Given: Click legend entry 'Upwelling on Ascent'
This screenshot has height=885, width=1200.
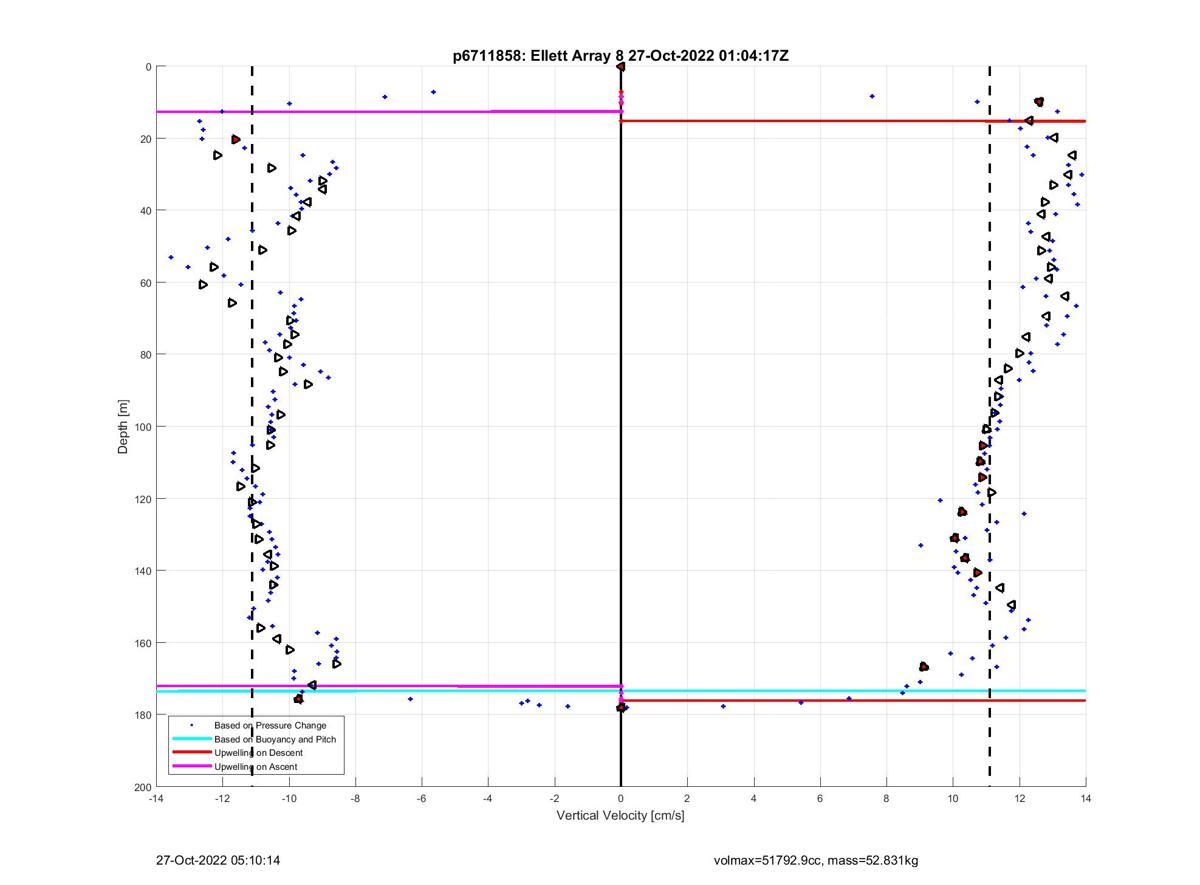Looking at the screenshot, I should pyautogui.click(x=255, y=767).
